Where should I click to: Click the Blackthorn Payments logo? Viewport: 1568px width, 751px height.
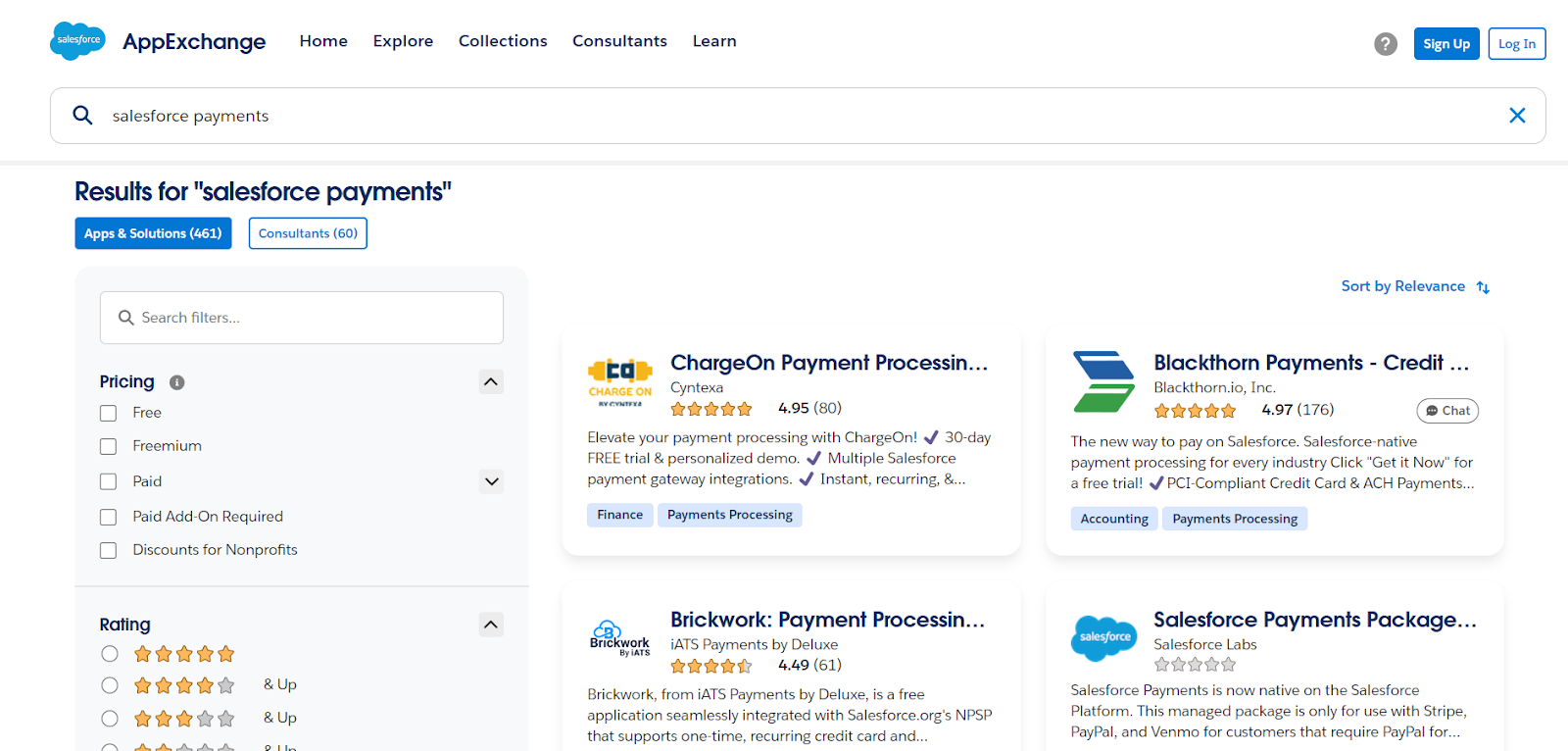point(1103,381)
